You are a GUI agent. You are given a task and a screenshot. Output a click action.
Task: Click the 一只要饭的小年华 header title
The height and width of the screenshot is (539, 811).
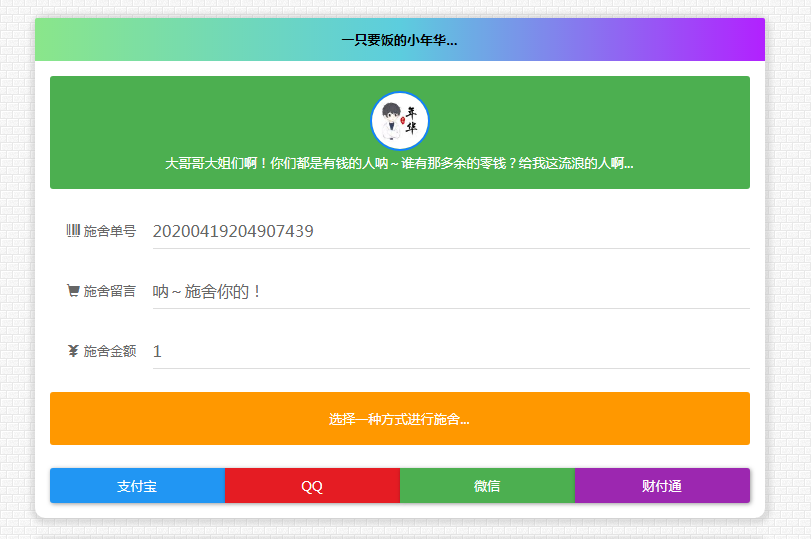point(399,41)
